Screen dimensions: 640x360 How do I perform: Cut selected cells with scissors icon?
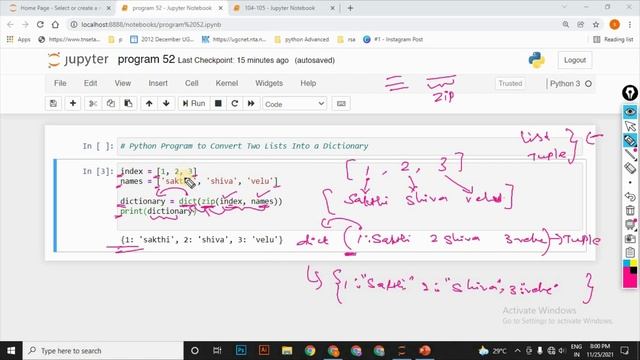93,104
